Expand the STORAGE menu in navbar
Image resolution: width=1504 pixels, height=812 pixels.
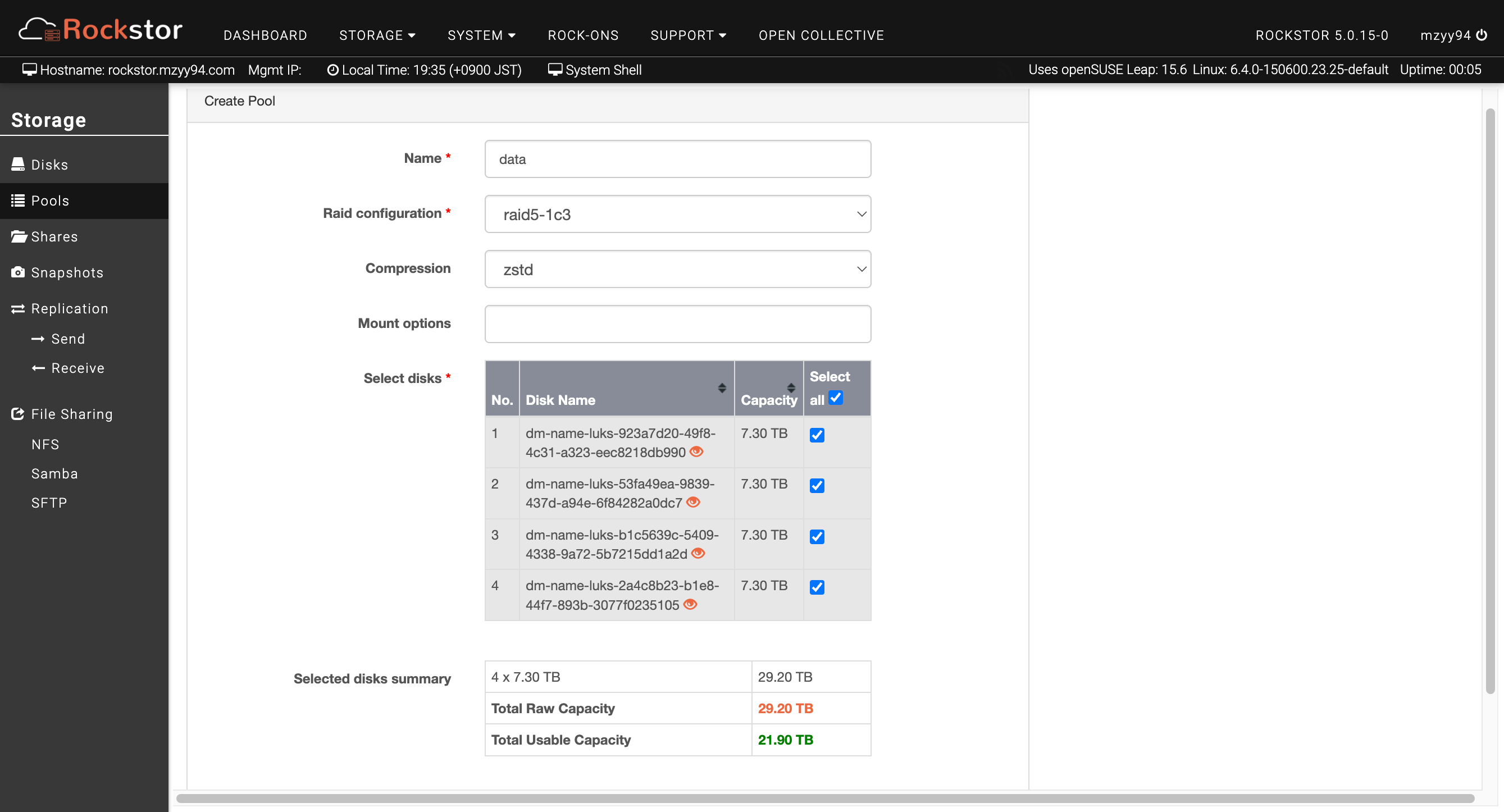(x=377, y=35)
